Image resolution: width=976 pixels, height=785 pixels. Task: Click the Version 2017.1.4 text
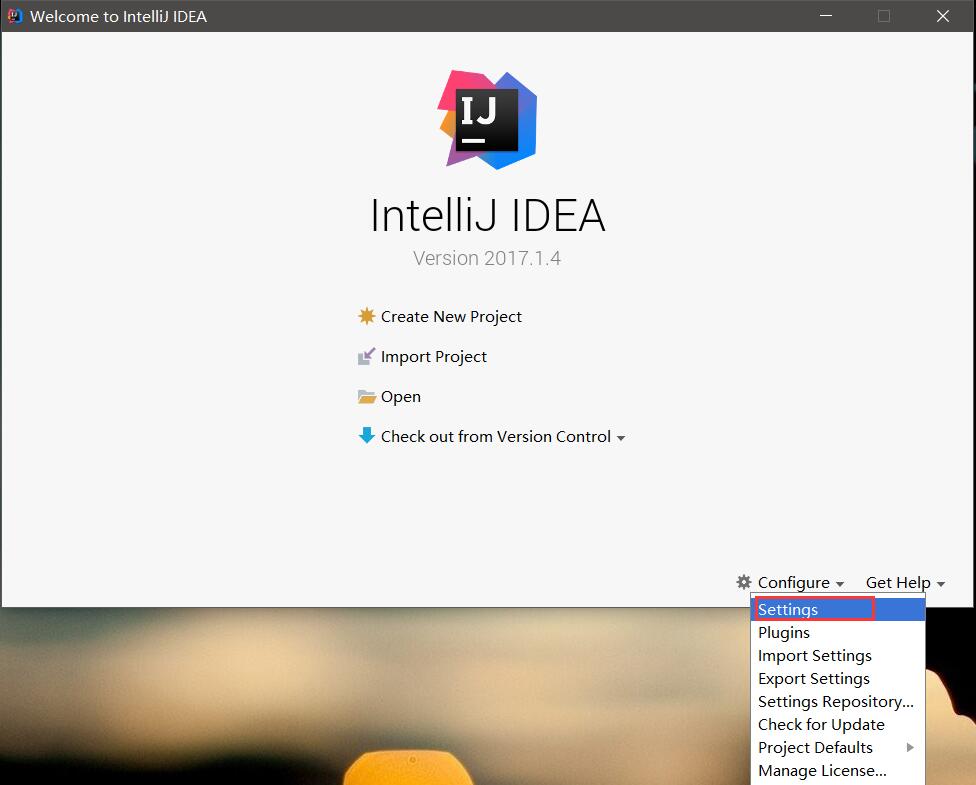(x=487, y=258)
